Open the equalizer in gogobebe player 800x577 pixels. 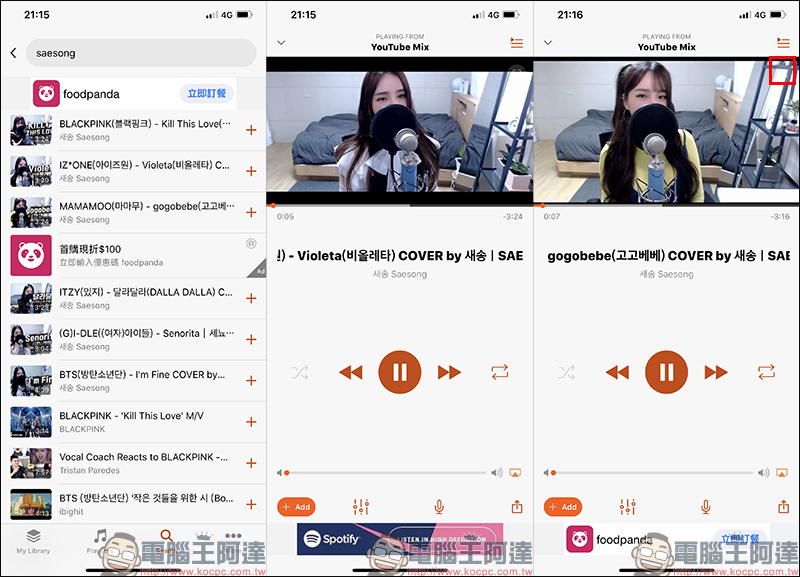(x=628, y=507)
